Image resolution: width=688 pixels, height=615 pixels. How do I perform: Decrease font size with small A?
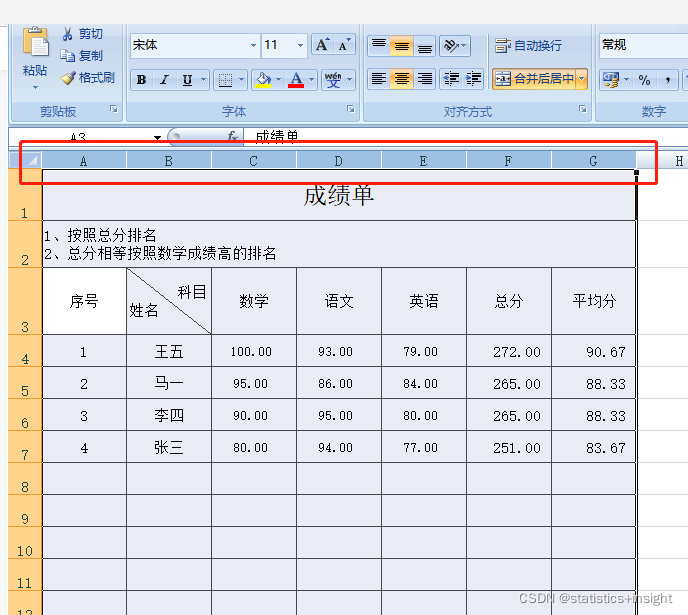(x=344, y=45)
